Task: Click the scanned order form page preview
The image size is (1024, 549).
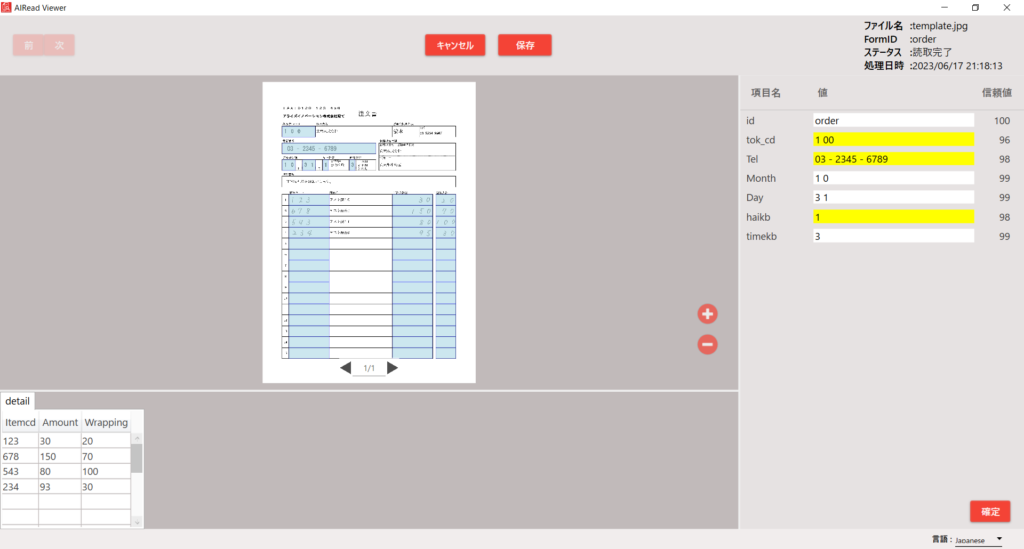Action: click(369, 232)
